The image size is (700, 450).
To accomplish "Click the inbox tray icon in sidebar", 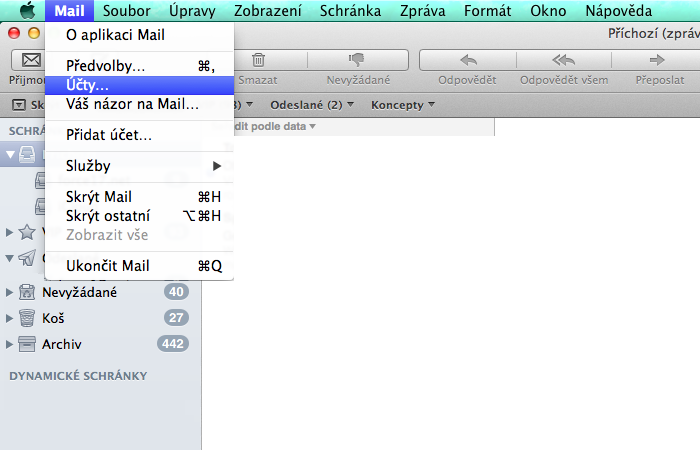I will click(x=27, y=155).
